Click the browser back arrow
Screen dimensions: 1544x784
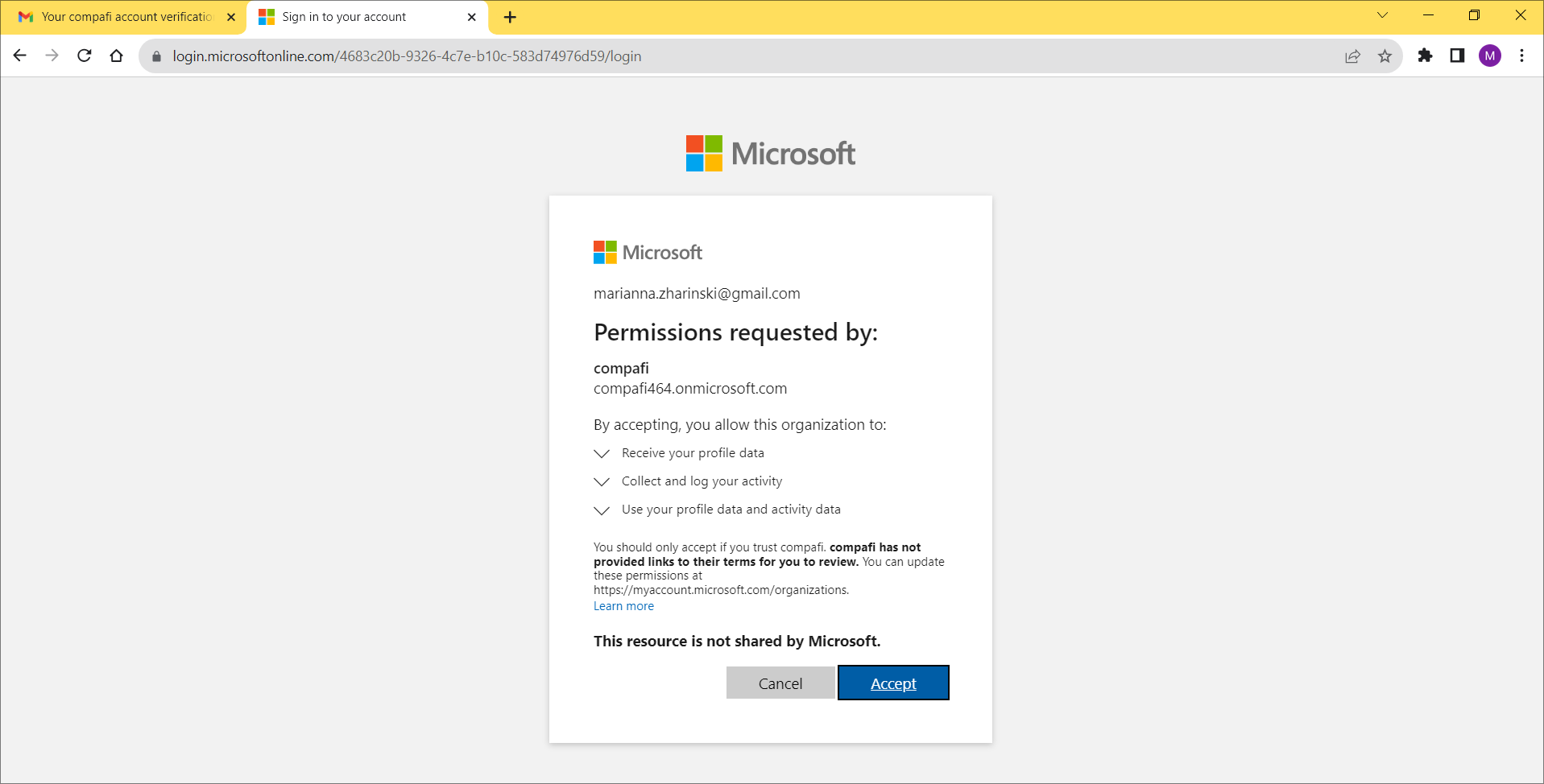pyautogui.click(x=20, y=56)
